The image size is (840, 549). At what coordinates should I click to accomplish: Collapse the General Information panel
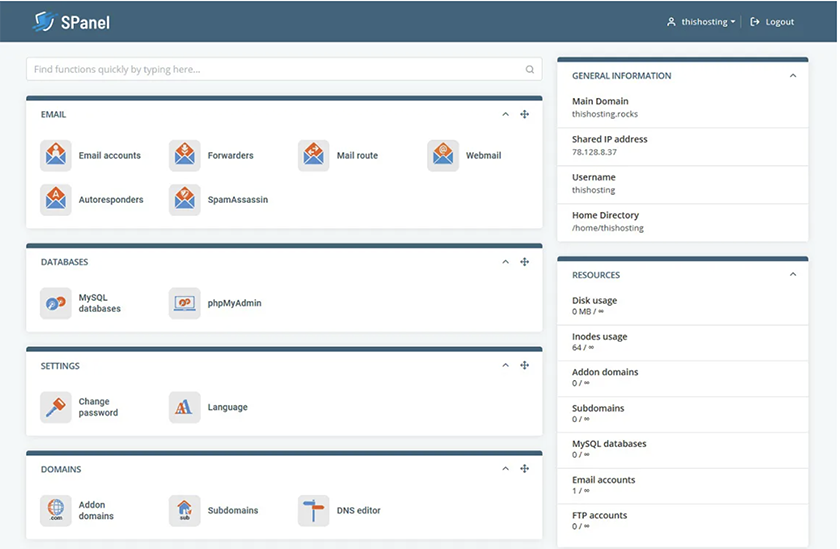click(793, 76)
